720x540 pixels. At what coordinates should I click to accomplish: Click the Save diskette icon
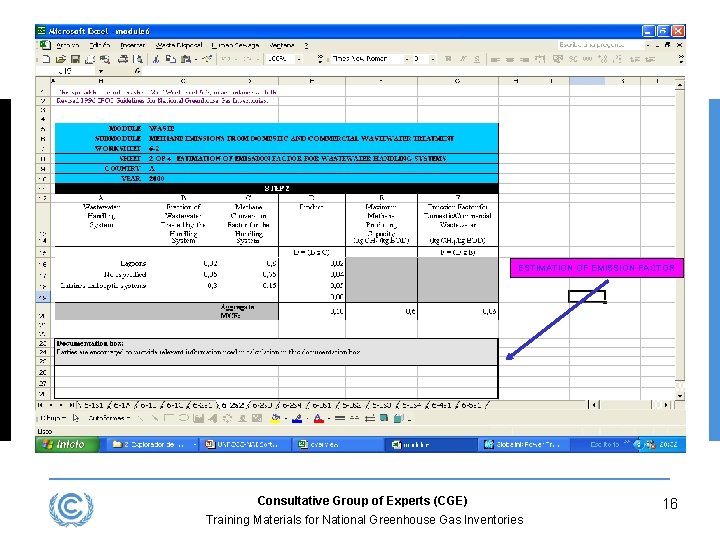click(x=75, y=59)
